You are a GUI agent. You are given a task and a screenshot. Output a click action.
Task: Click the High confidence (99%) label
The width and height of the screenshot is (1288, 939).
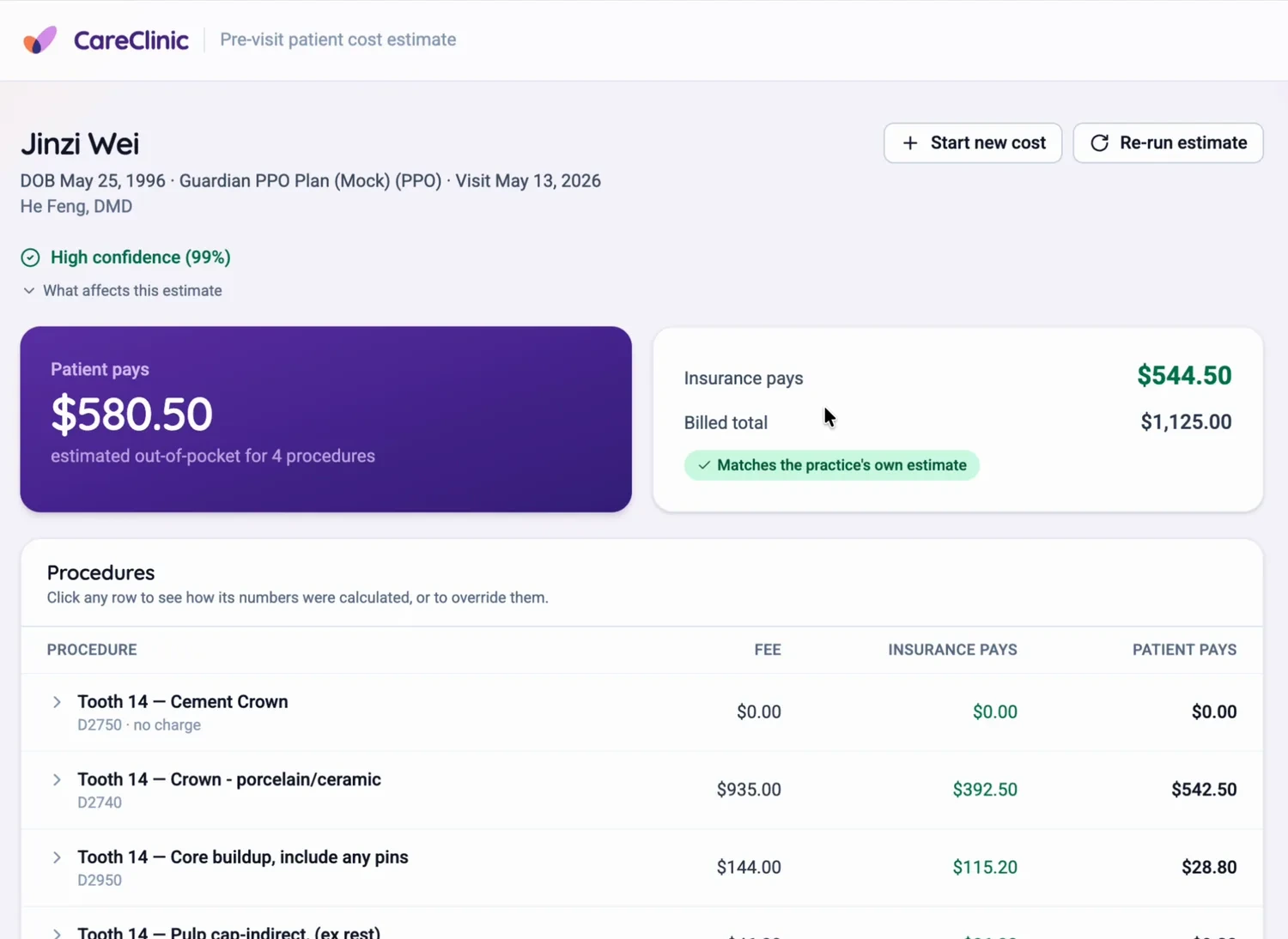click(x=141, y=257)
